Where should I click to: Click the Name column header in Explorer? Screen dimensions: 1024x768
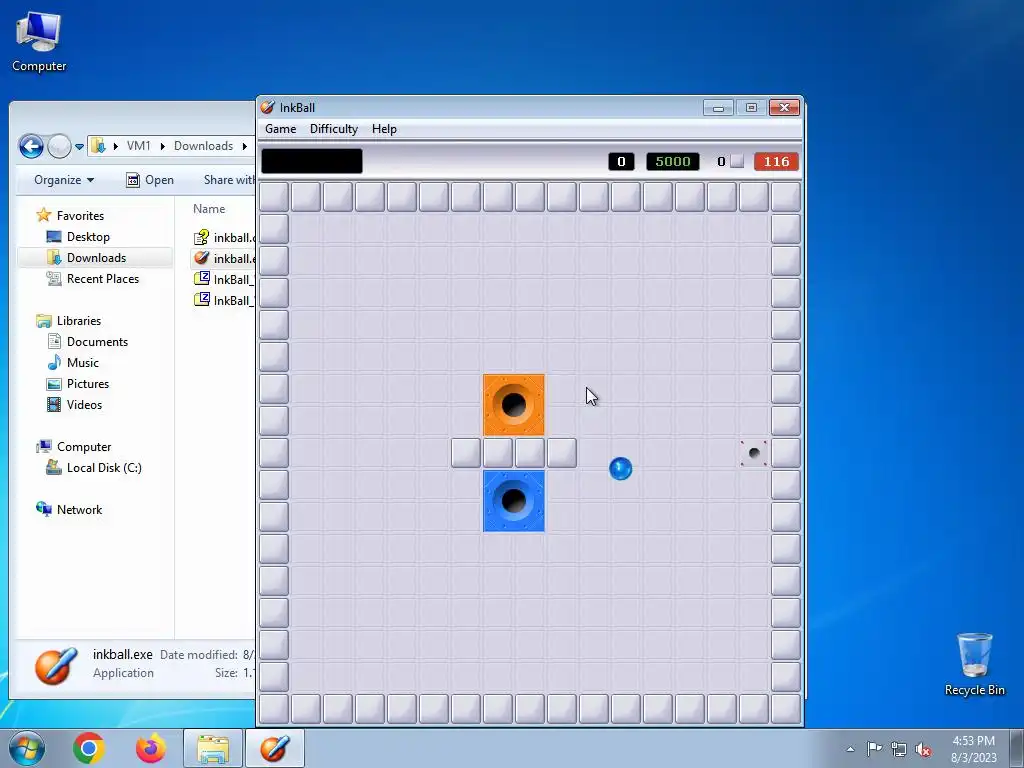(x=209, y=209)
